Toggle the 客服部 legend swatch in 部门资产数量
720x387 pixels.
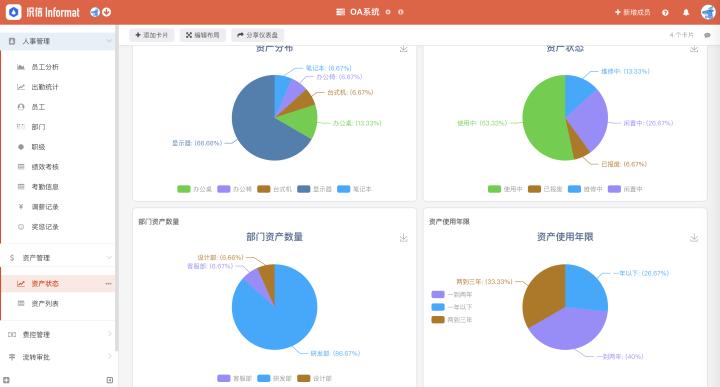pos(224,378)
